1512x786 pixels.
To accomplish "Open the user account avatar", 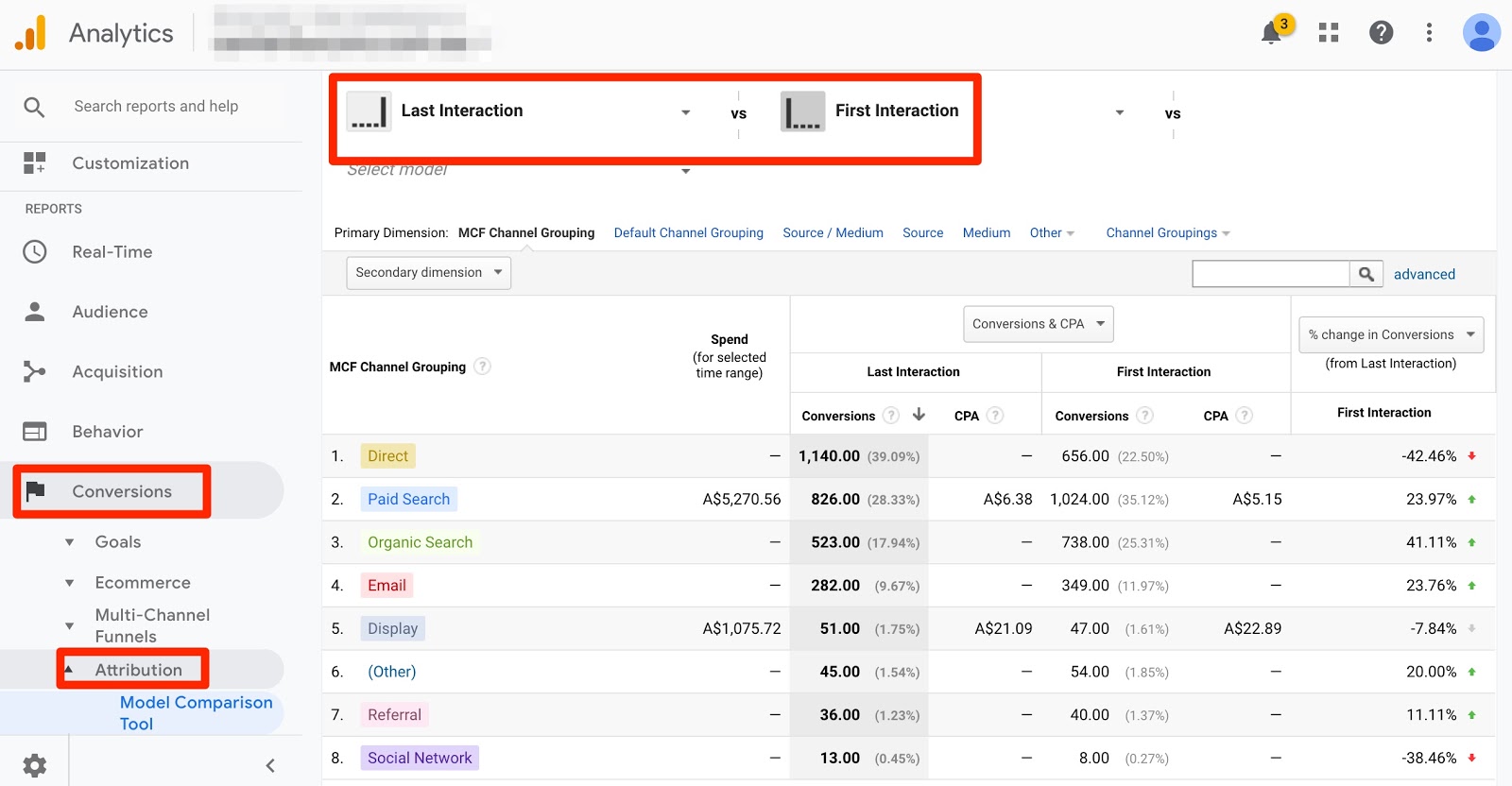I will coord(1482,33).
